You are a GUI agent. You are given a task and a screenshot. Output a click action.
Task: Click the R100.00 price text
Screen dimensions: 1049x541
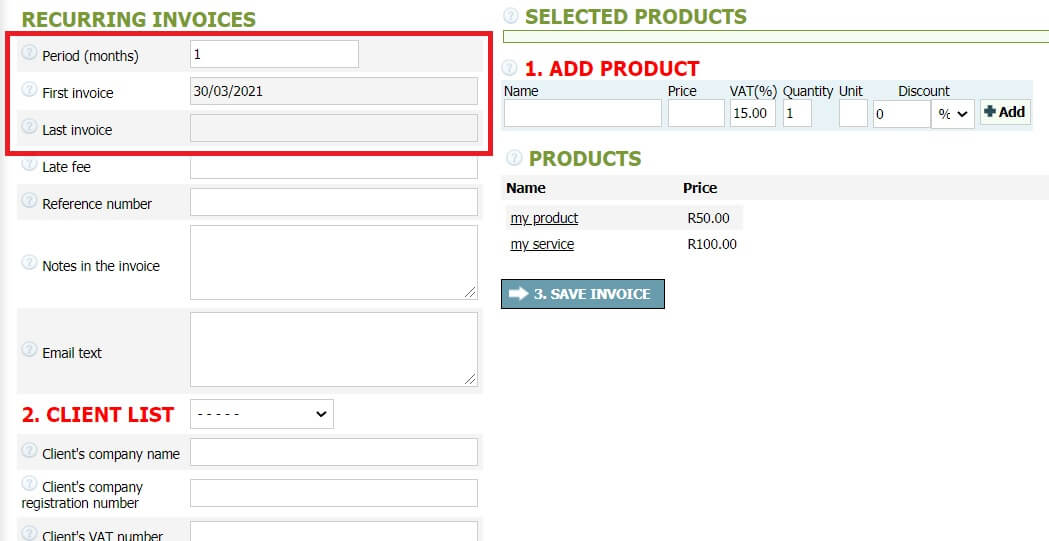click(712, 244)
